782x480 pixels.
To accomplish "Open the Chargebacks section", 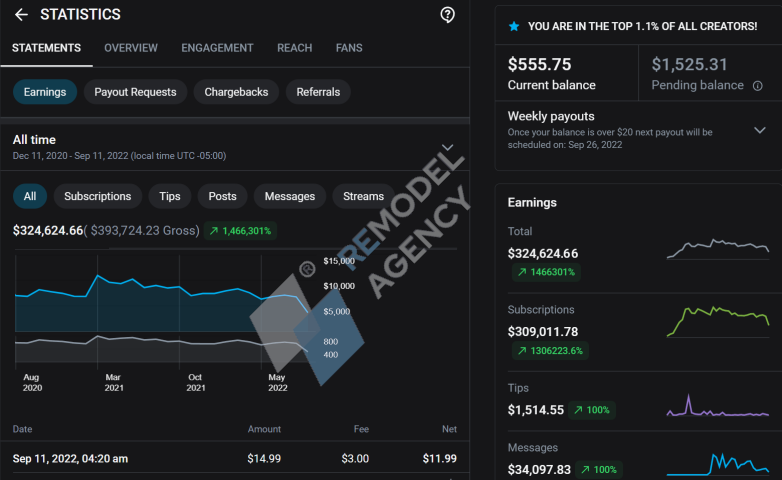I will click(x=236, y=92).
